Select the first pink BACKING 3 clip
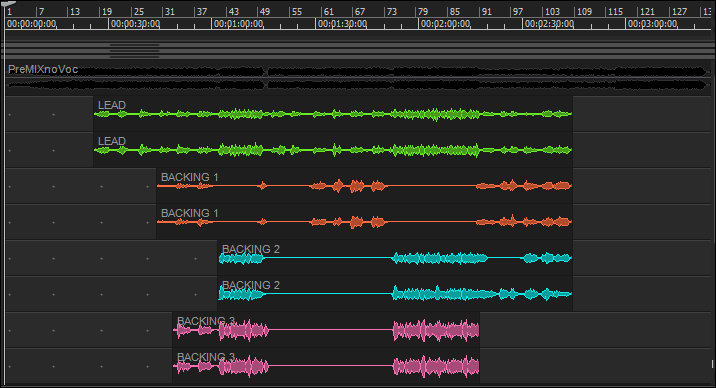 (x=326, y=330)
